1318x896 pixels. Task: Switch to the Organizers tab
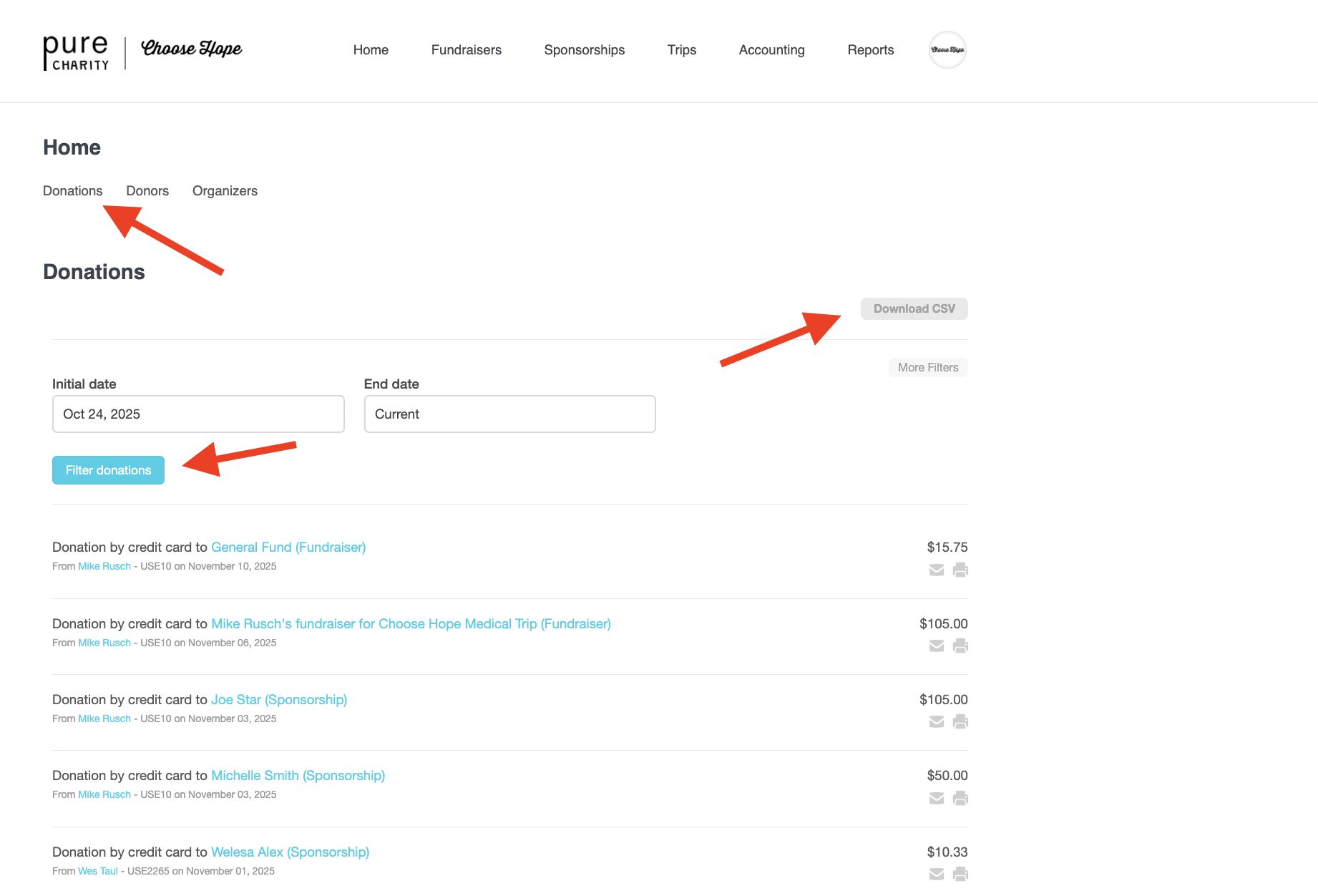pyautogui.click(x=225, y=191)
